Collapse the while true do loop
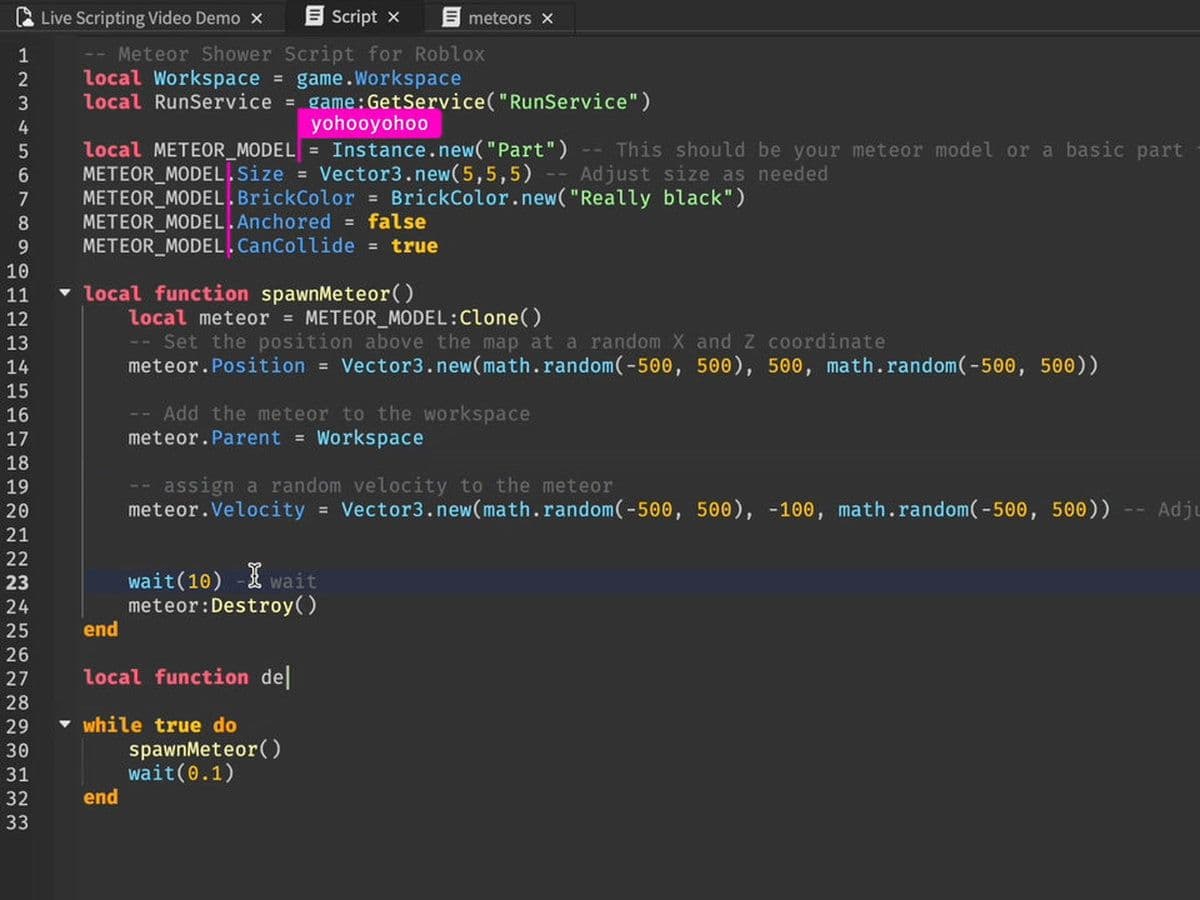Screen dimensions: 1200x900 64,725
